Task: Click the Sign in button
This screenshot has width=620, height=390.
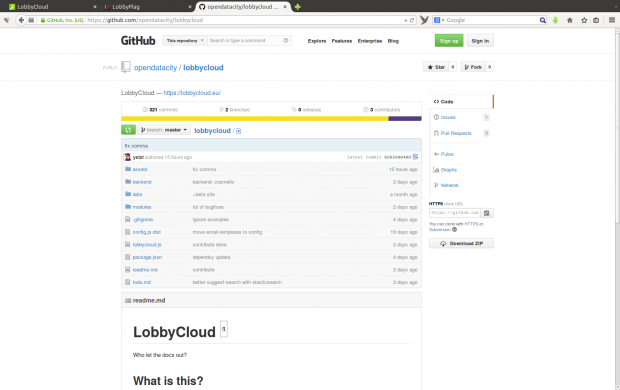Action: (480, 41)
